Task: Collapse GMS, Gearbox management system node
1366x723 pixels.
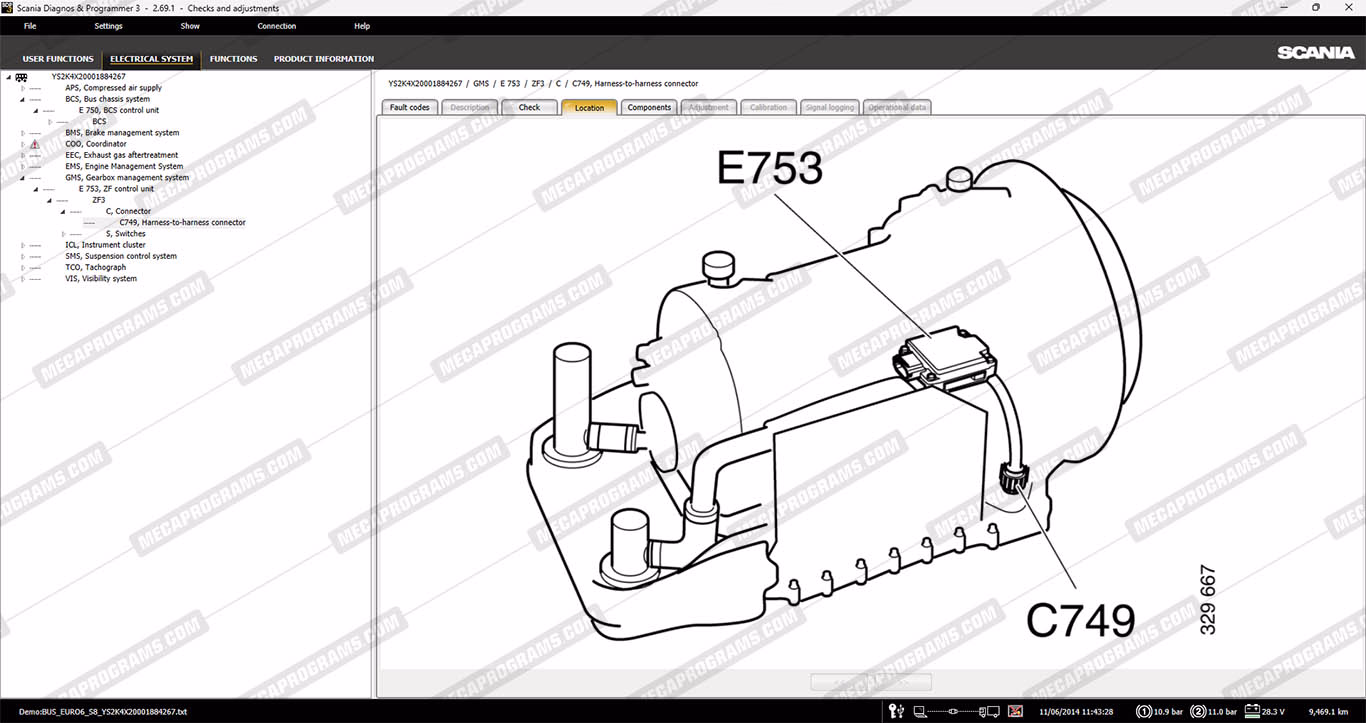Action: (22, 178)
